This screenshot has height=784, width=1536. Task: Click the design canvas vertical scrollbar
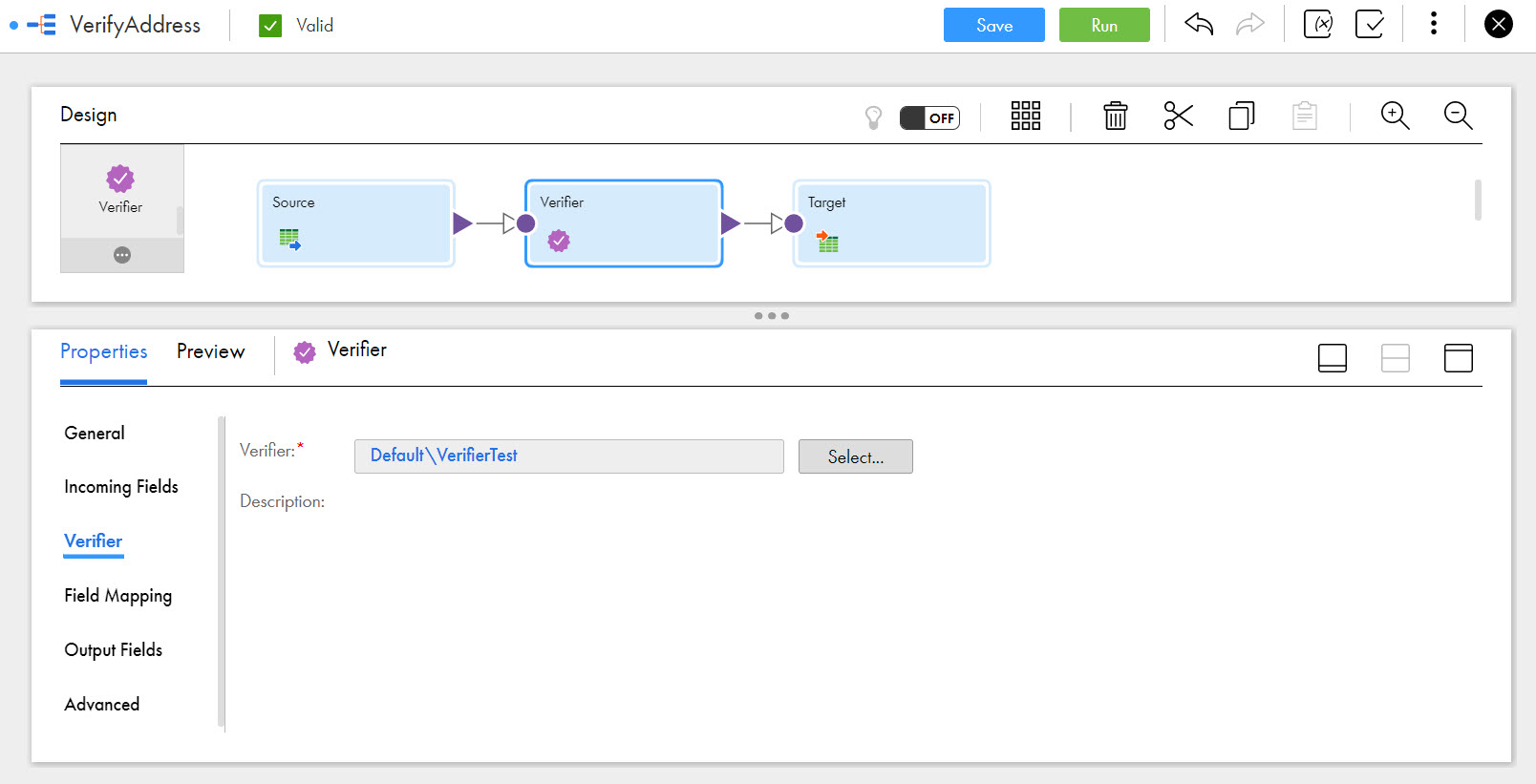pyautogui.click(x=1478, y=201)
